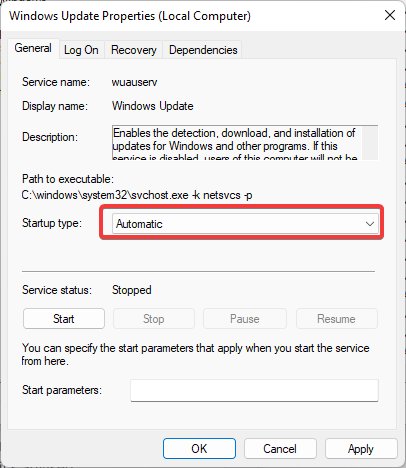The image size is (406, 468).
Task: Start the Windows Update service
Action: click(64, 319)
